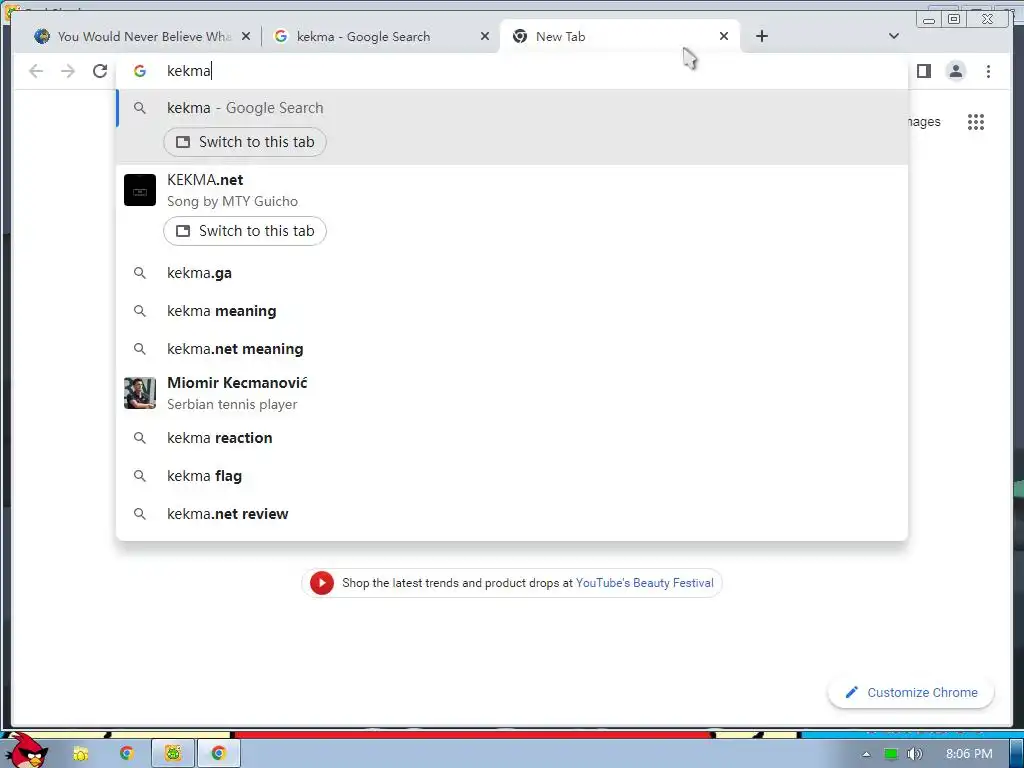Image resolution: width=1024 pixels, height=768 pixels.
Task: Click the active Chrome taskbar button
Action: 219,754
